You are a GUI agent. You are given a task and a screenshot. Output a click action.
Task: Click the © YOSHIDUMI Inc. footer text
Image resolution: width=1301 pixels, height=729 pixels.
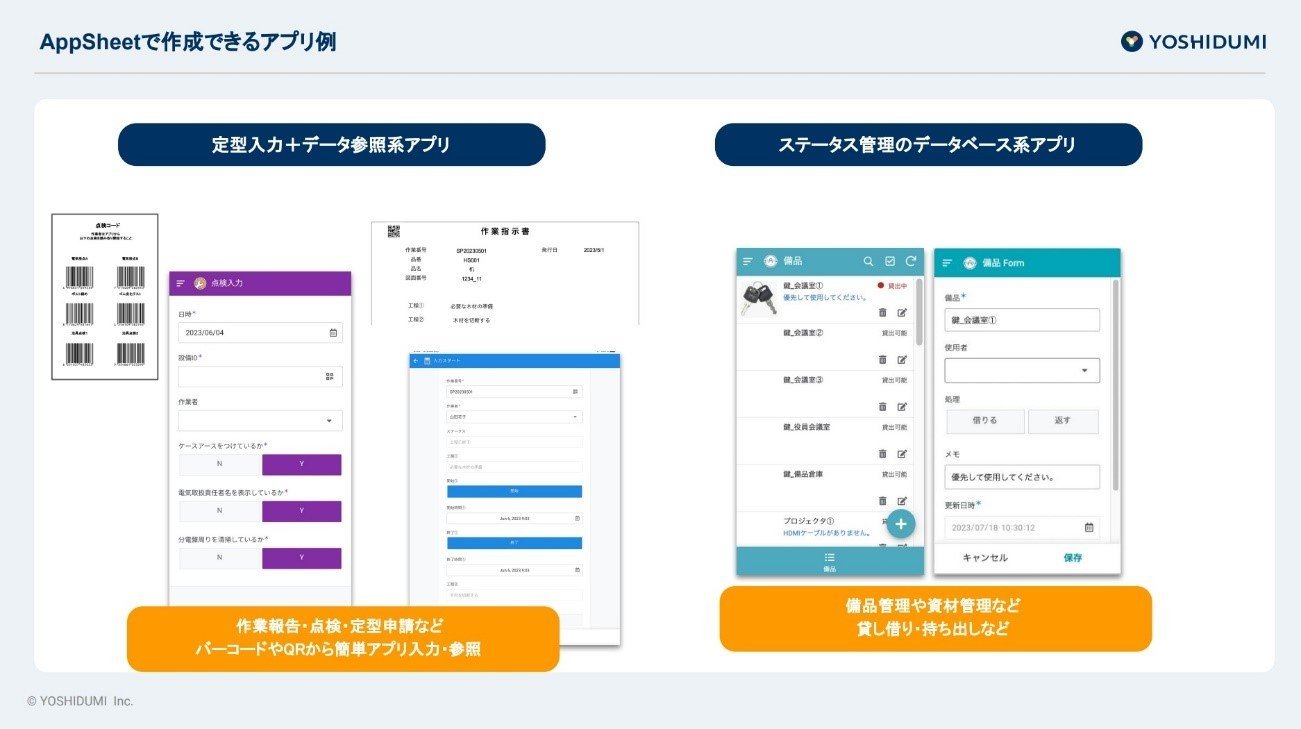tap(80, 701)
